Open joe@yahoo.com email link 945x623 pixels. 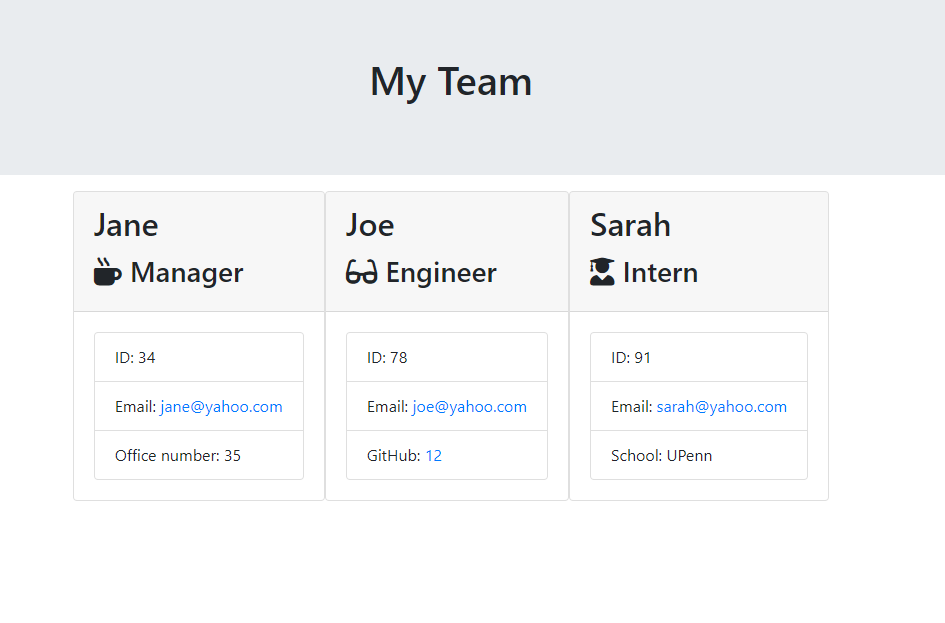point(469,407)
